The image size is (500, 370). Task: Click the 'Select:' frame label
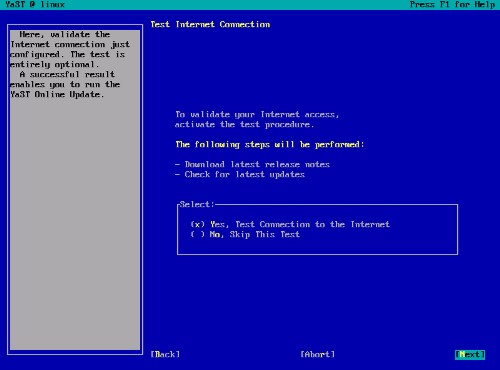click(197, 204)
